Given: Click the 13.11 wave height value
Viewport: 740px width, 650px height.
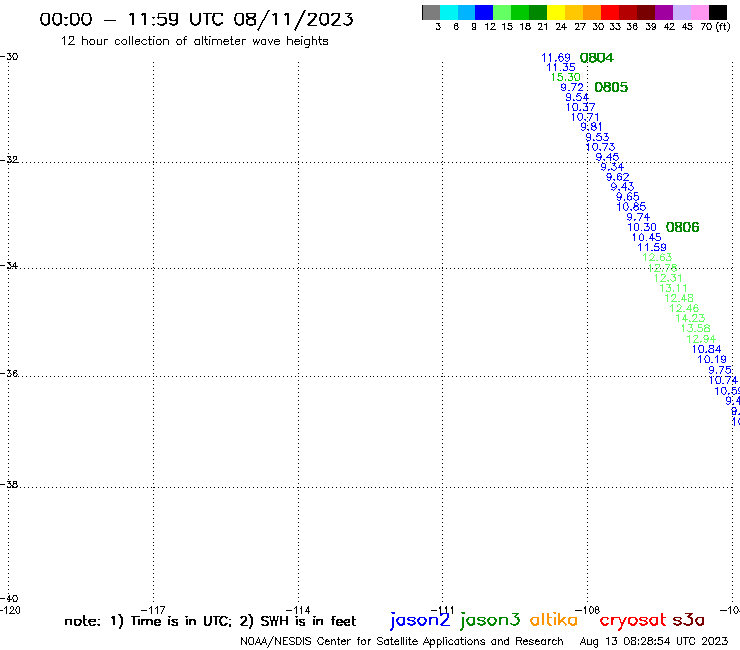Looking at the screenshot, I should click(673, 288).
